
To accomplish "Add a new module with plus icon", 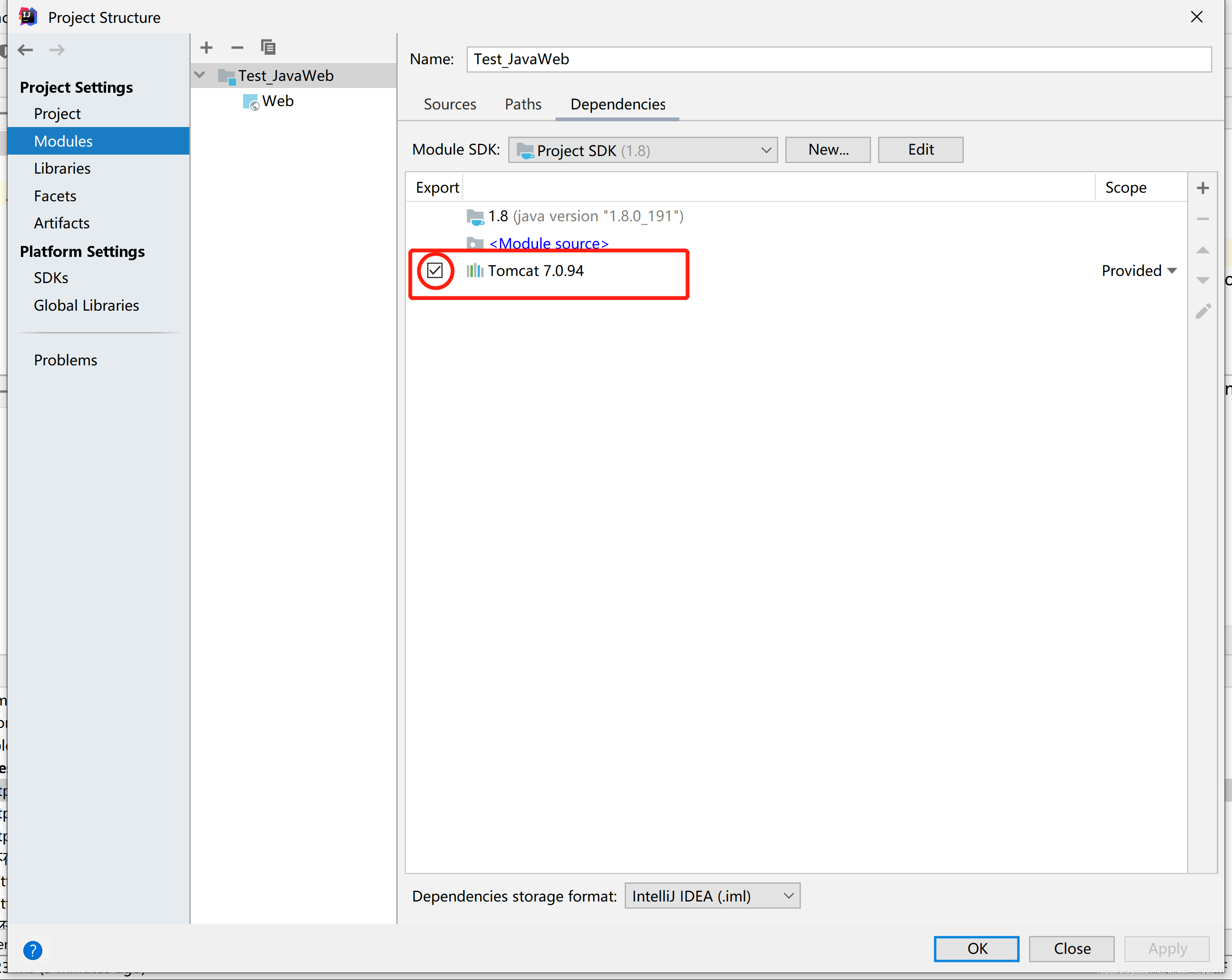I will click(x=207, y=48).
